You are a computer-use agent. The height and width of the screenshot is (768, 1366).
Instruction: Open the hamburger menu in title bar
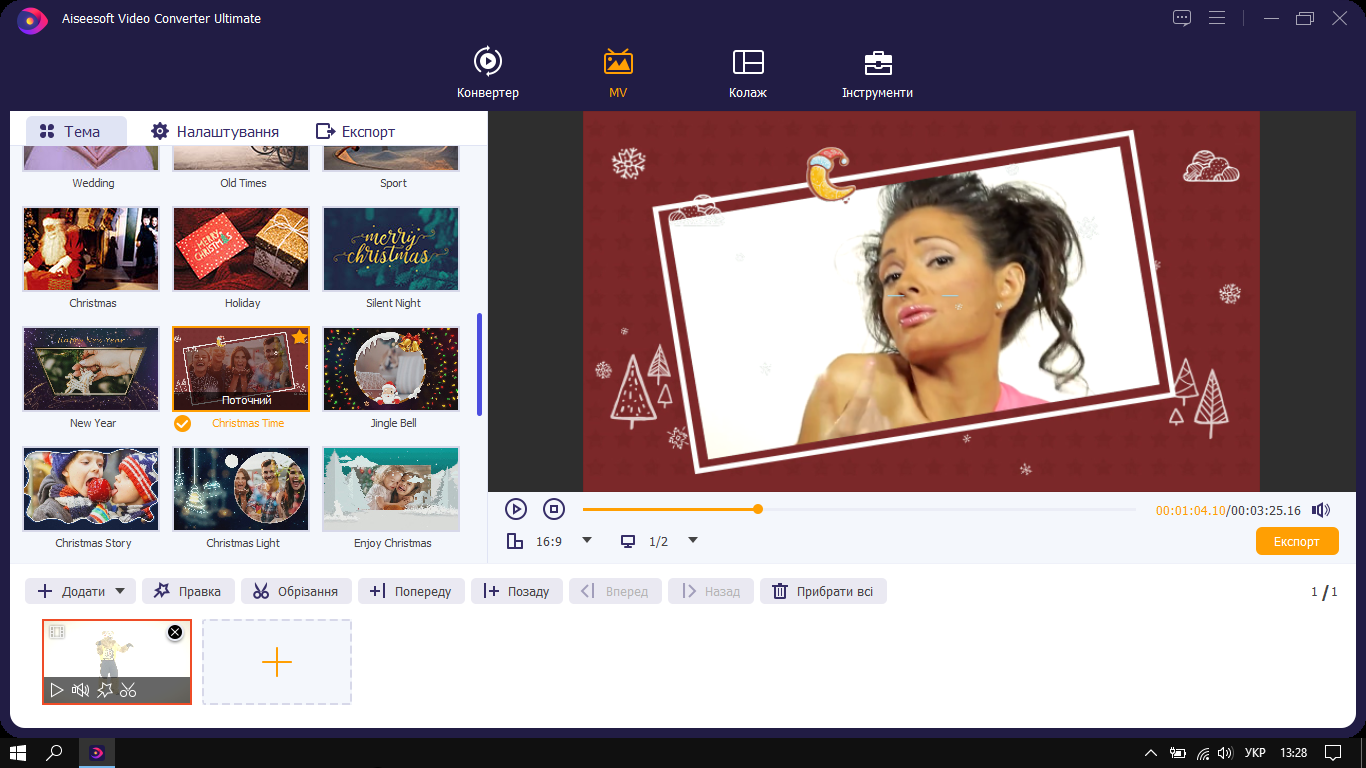(x=1217, y=18)
